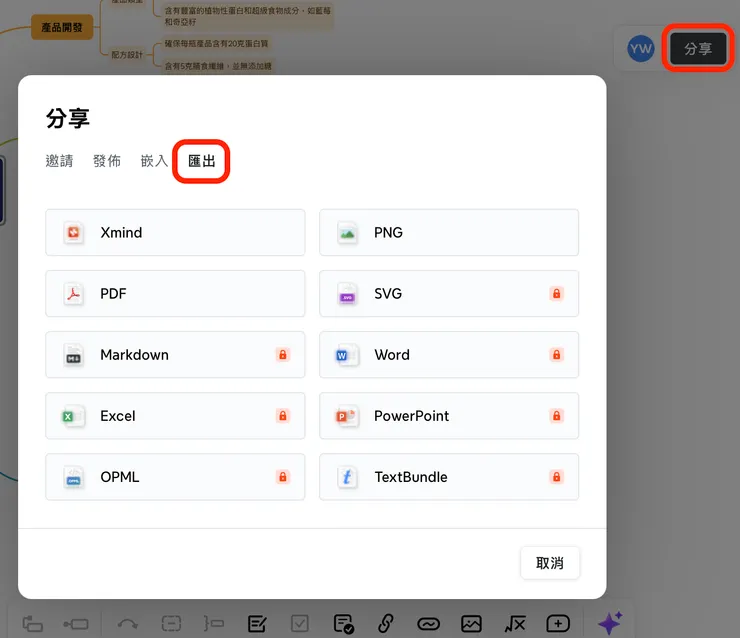The image size is (740, 638).
Task: Click the summary bracket toolbar icon
Action: [x=214, y=624]
